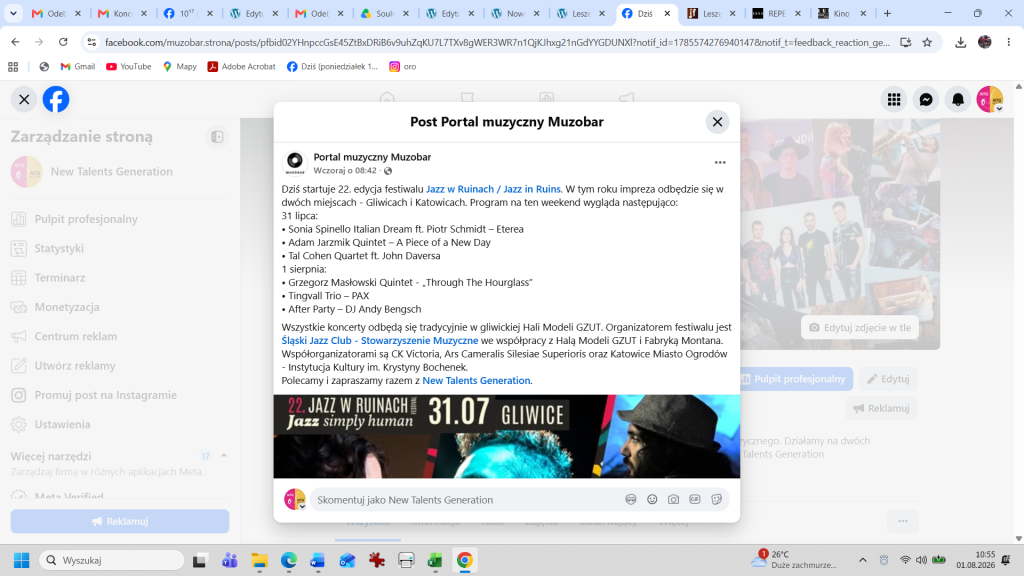Close the post view with the X beside the Facebook logo
Image resolution: width=1024 pixels, height=576 pixels.
click(x=24, y=99)
